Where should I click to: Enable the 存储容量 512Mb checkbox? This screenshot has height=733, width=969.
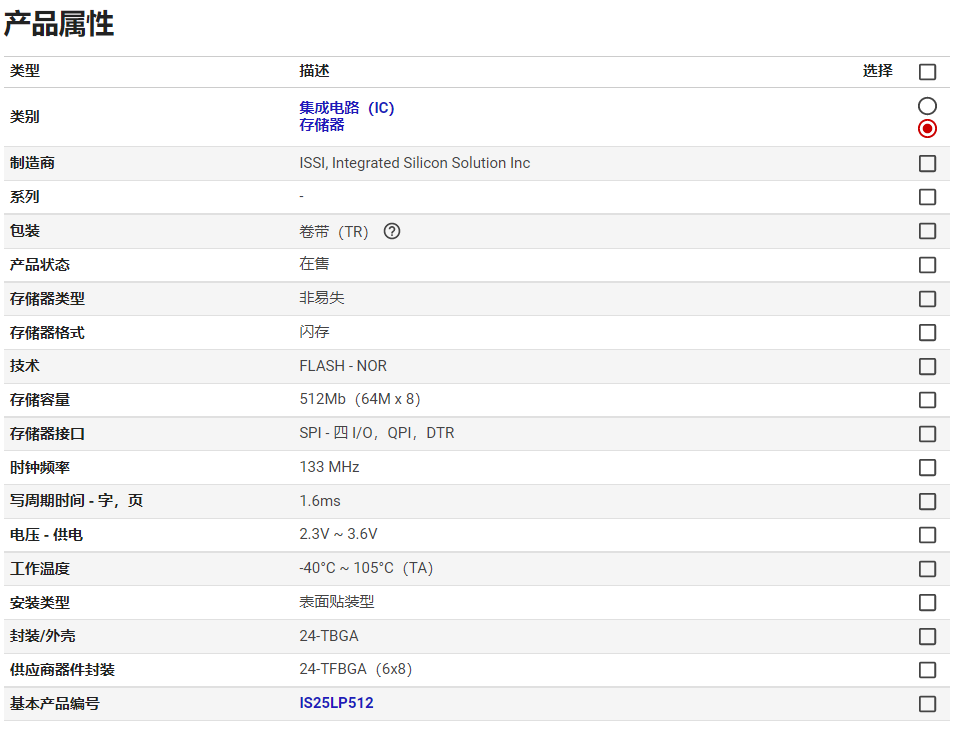tap(927, 400)
